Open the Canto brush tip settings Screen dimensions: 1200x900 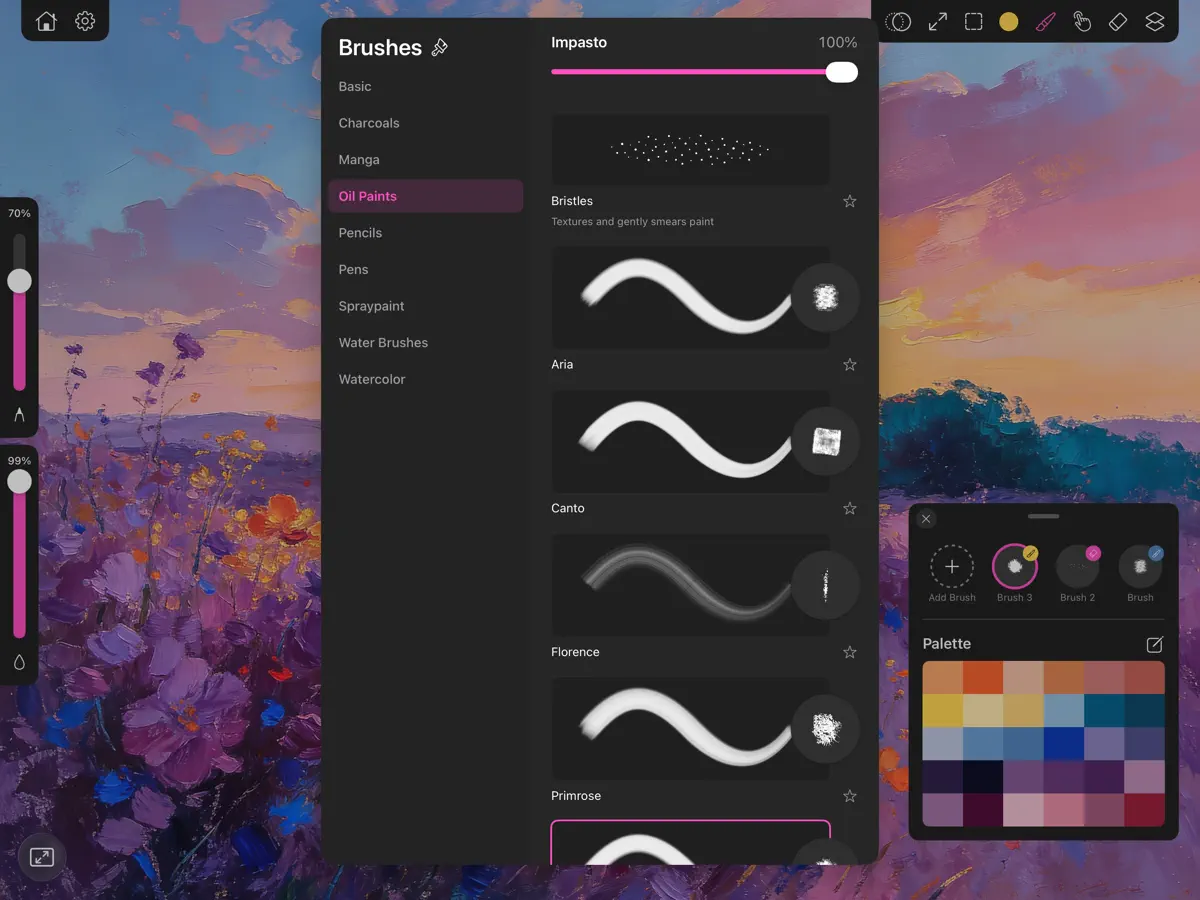[x=825, y=441]
